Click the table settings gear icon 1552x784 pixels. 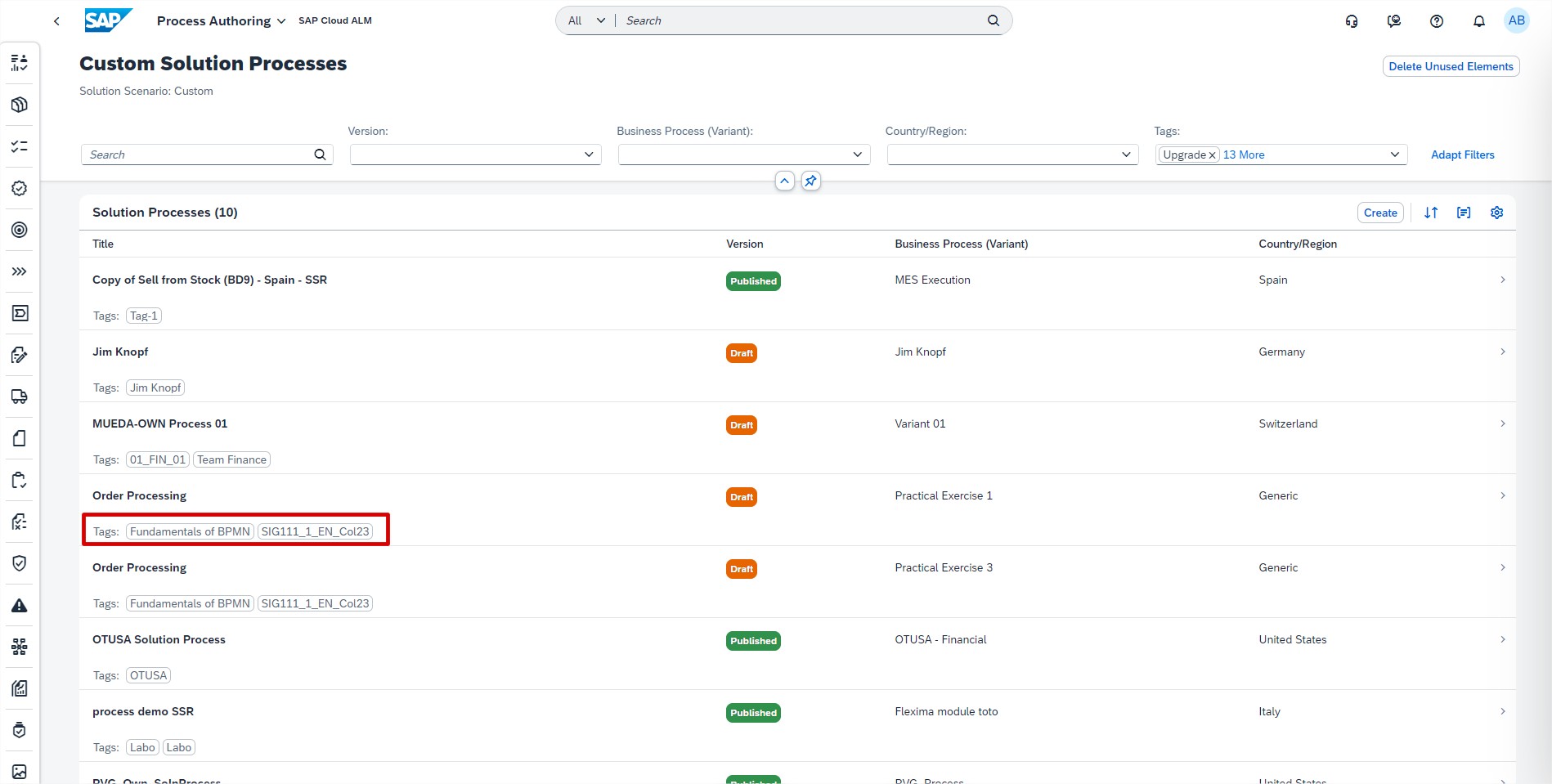pos(1496,213)
